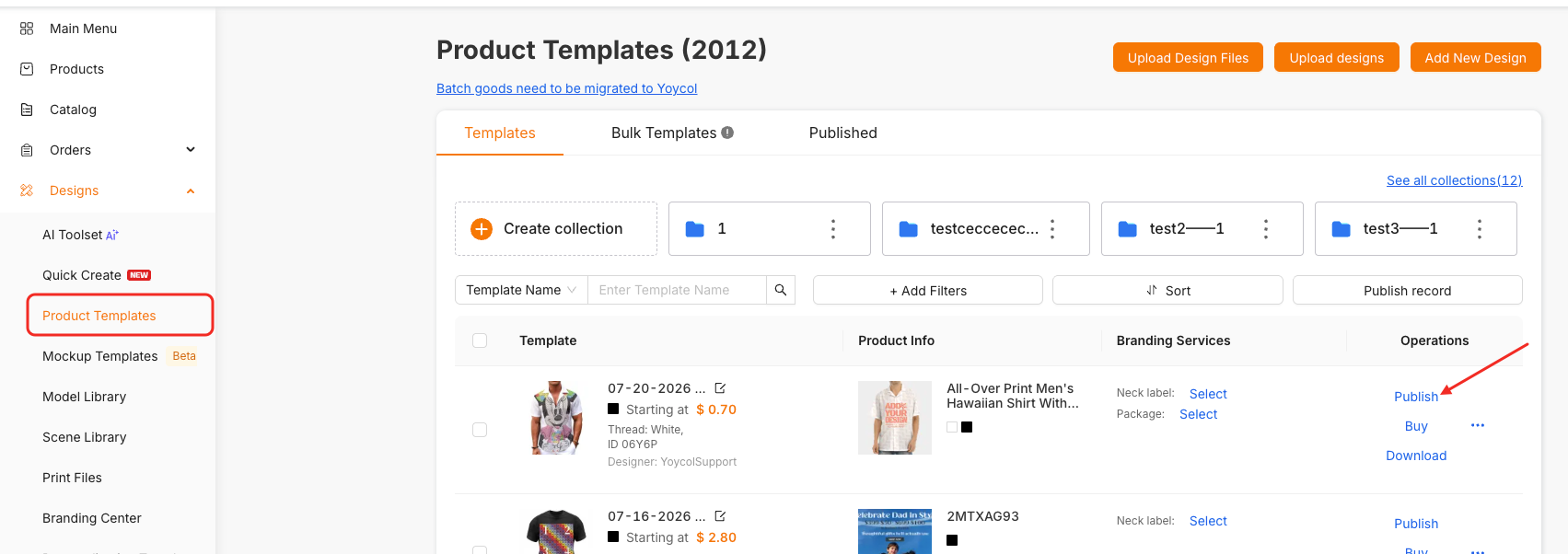This screenshot has height=554, width=1568.
Task: Click the Bulk Templates info icon
Action: click(727, 133)
